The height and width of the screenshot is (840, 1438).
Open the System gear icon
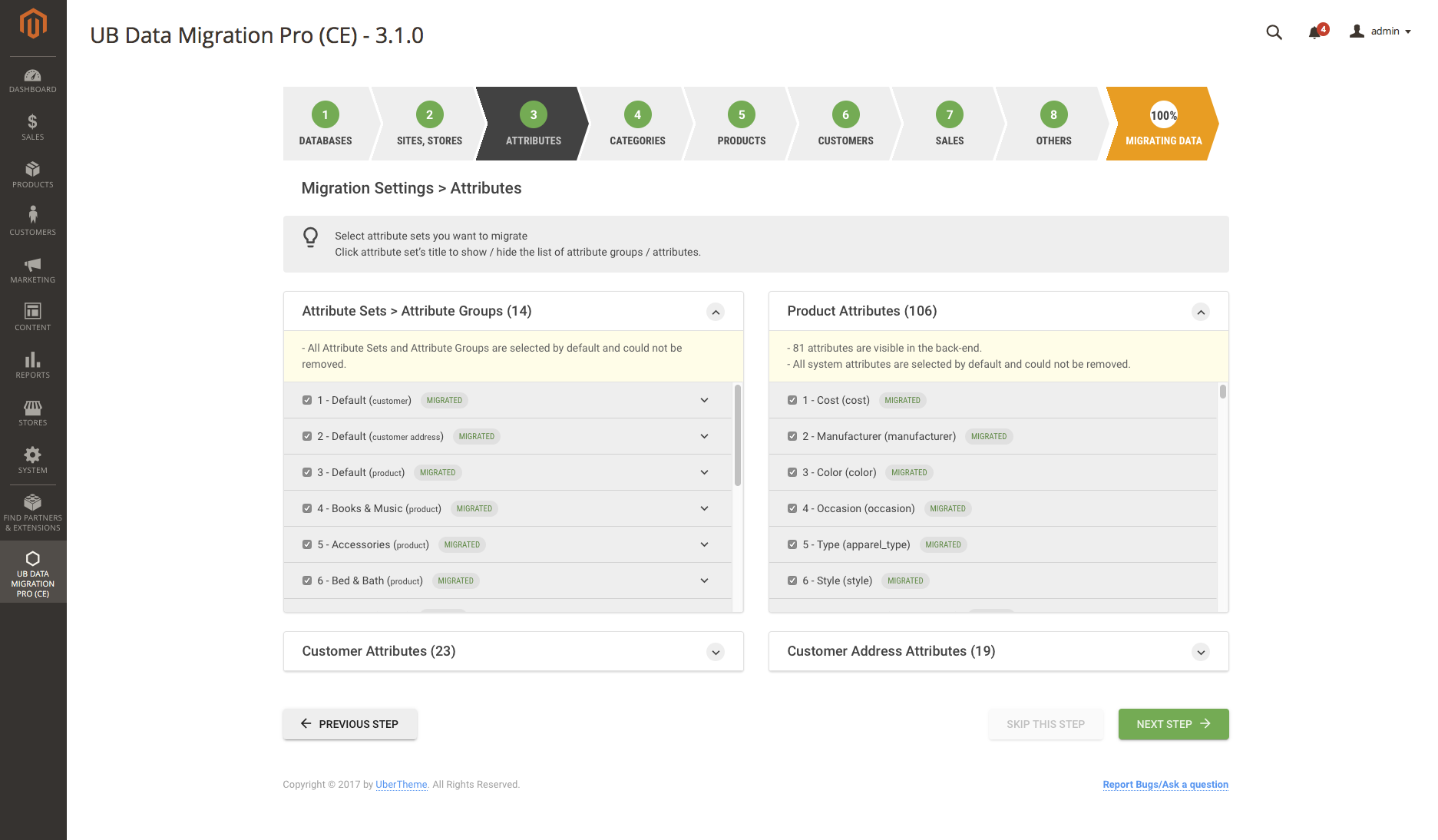[33, 455]
